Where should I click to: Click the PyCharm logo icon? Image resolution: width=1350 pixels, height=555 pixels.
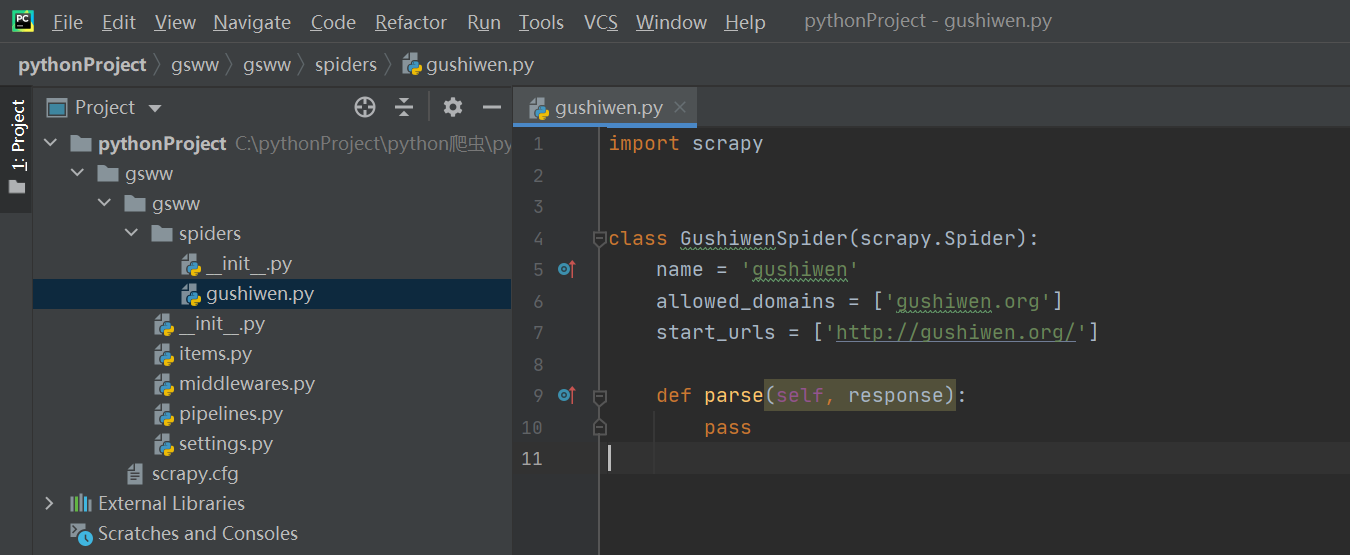pos(22,20)
